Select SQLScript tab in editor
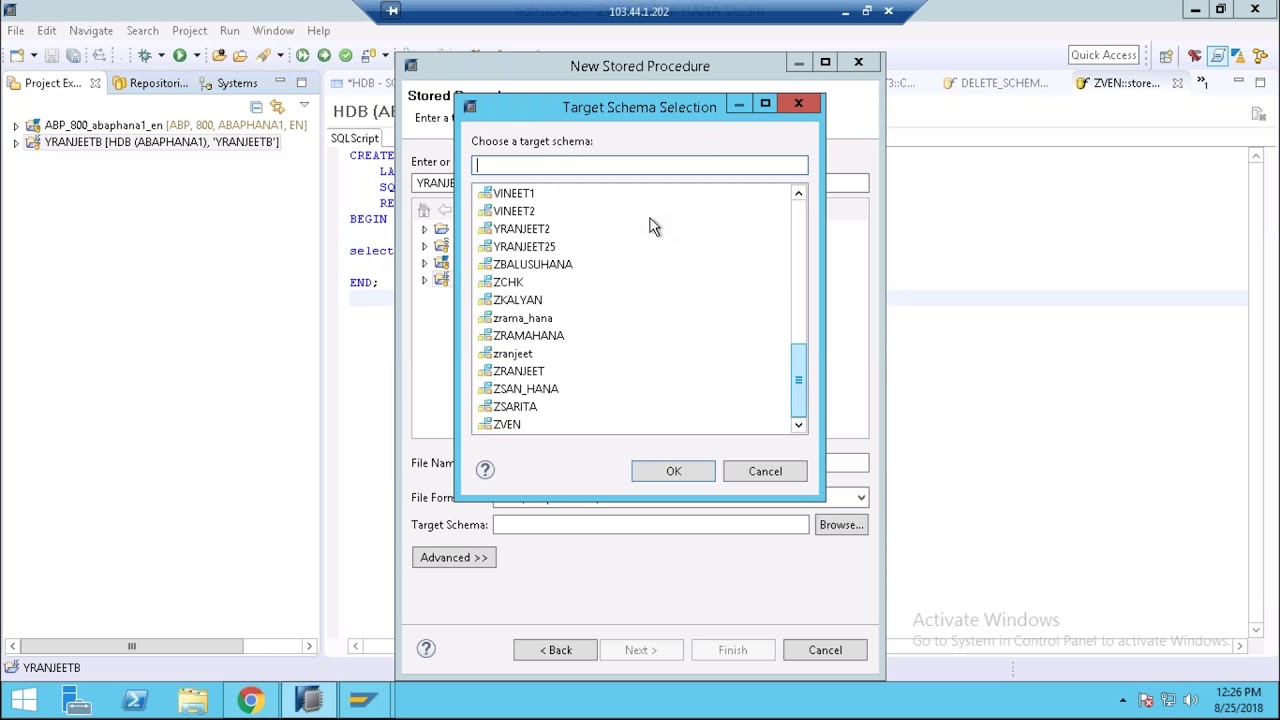The height and width of the screenshot is (720, 1280). pyautogui.click(x=355, y=138)
